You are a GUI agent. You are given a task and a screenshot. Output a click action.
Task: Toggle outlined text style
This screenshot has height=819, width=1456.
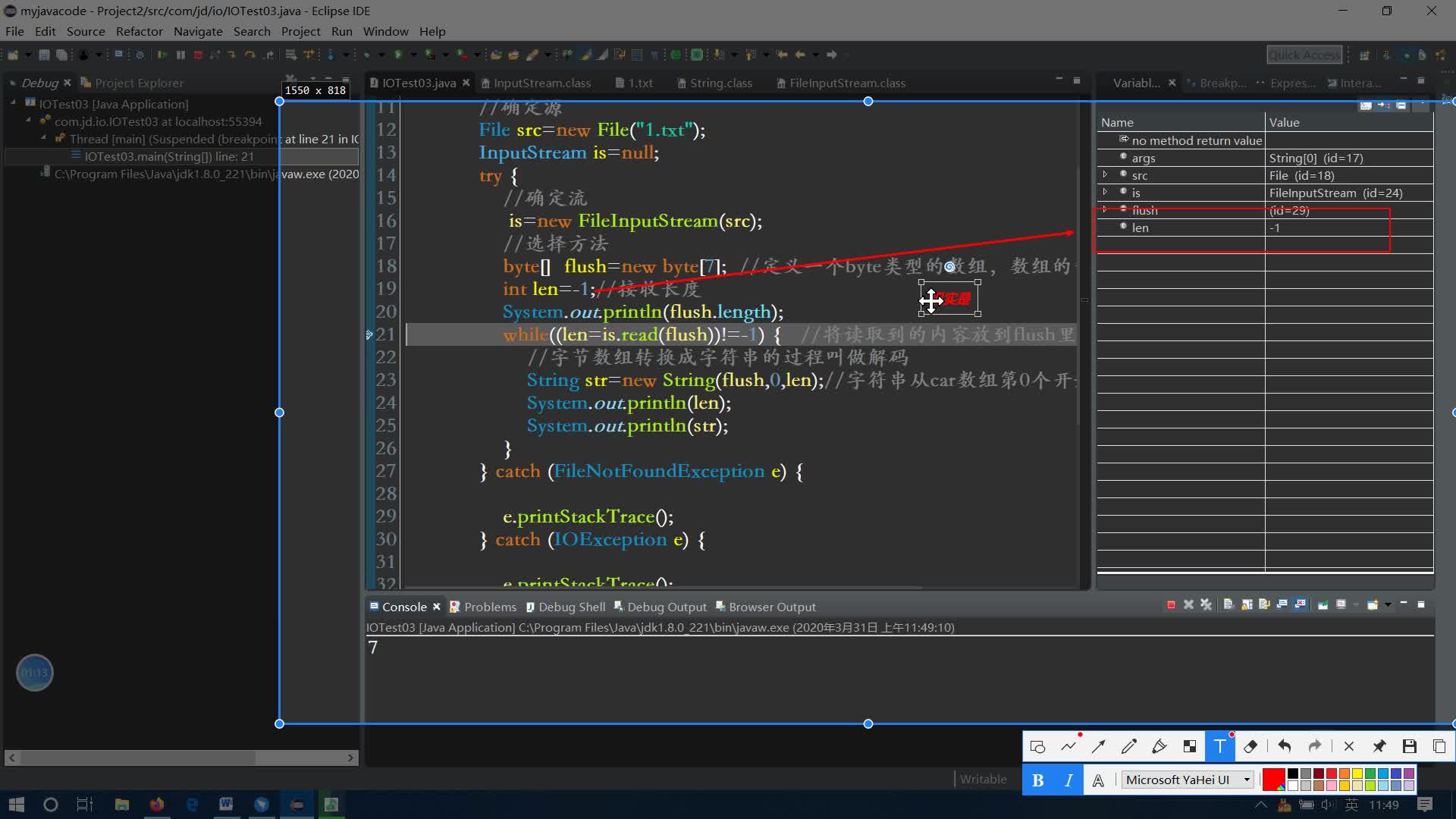click(x=1098, y=780)
